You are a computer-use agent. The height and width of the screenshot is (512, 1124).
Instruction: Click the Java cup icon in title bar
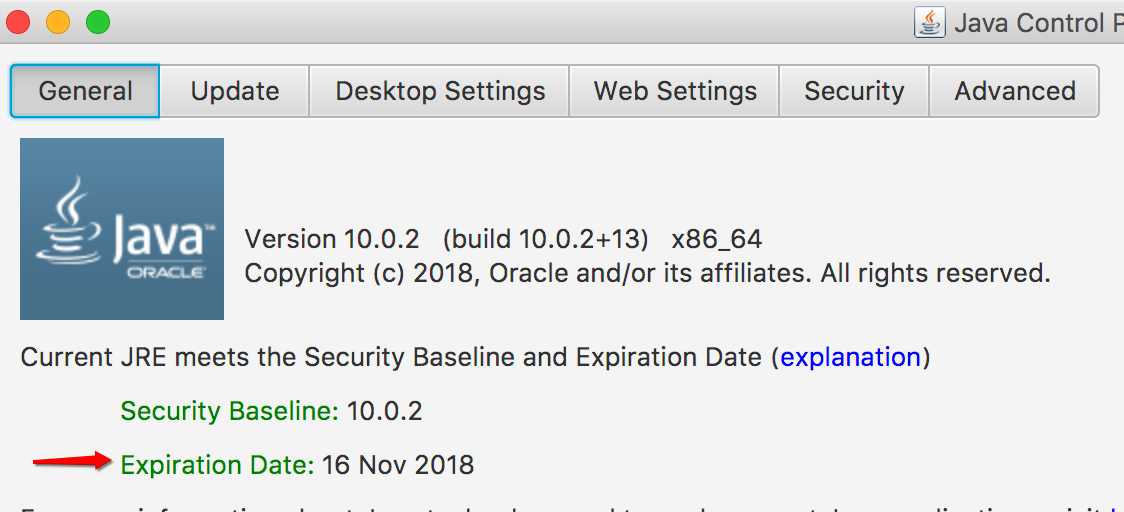point(929,23)
